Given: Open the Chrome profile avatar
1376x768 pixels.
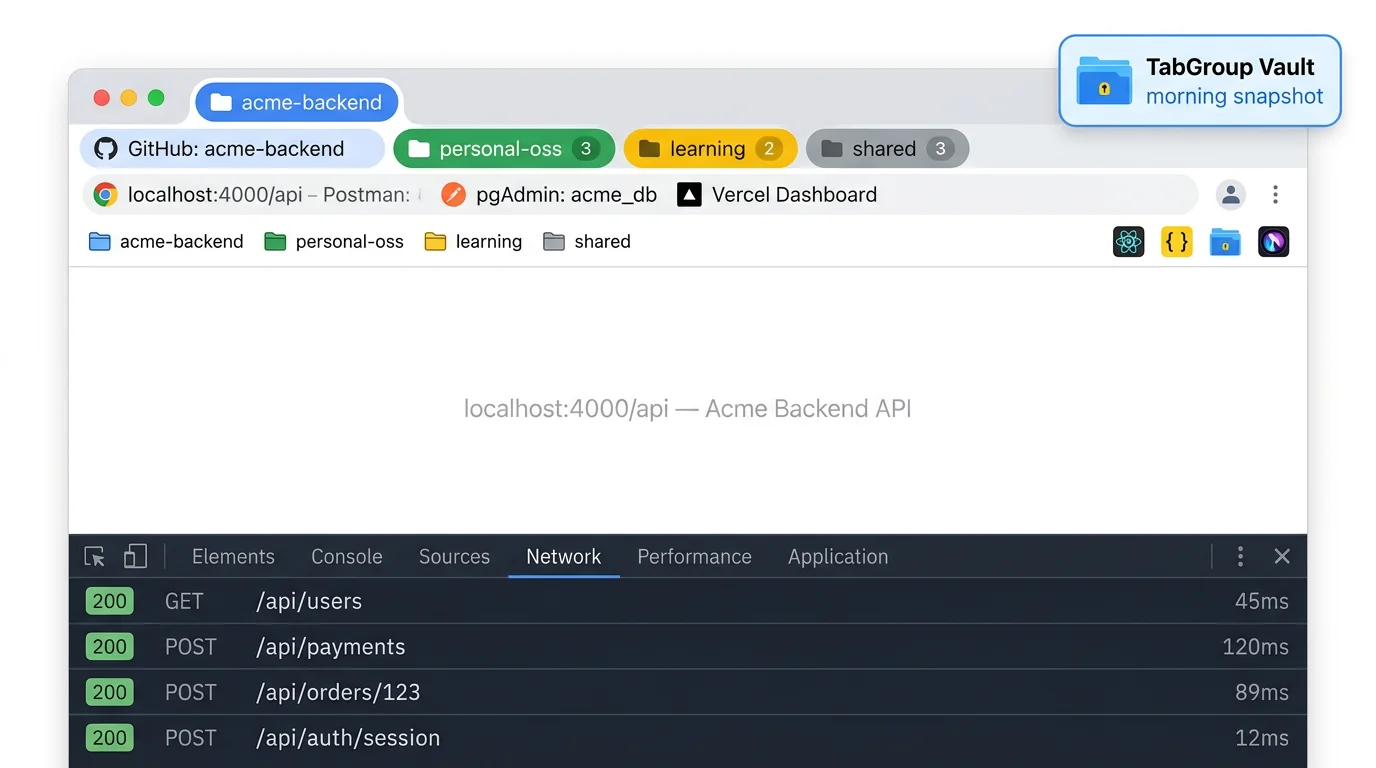Looking at the screenshot, I should [x=1230, y=194].
